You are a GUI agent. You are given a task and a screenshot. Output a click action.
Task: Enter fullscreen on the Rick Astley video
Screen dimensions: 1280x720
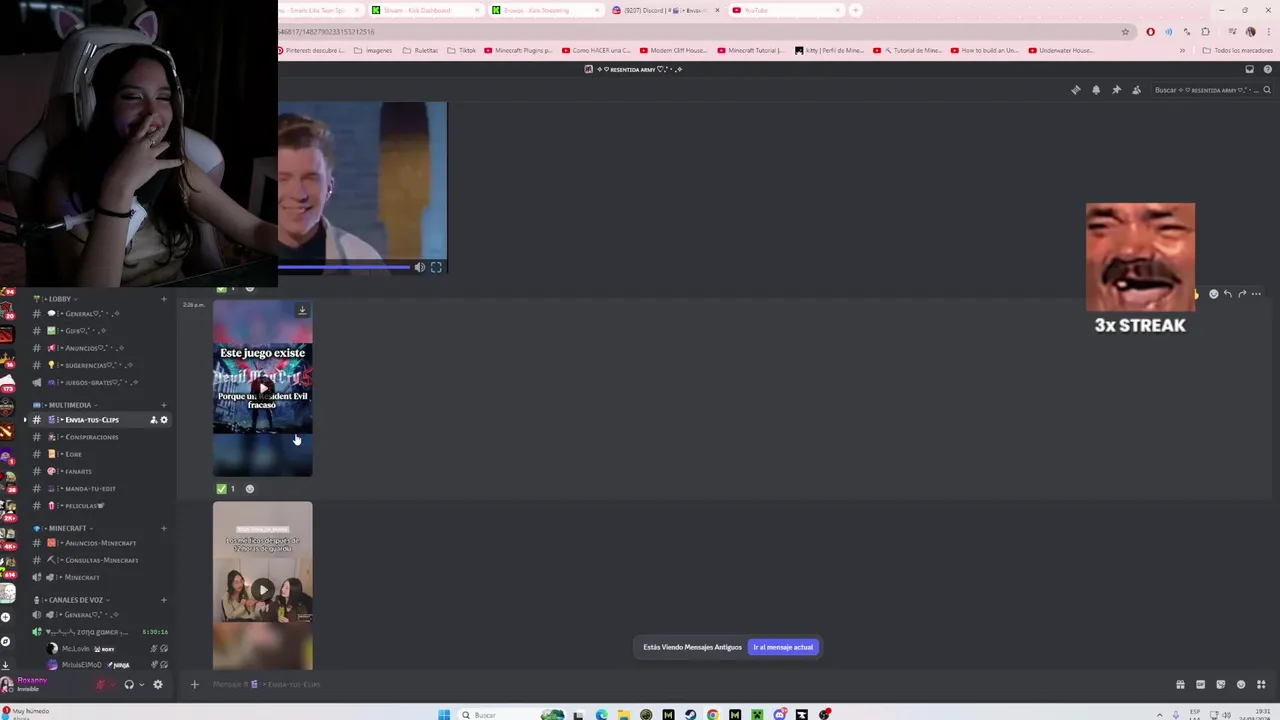tap(436, 267)
